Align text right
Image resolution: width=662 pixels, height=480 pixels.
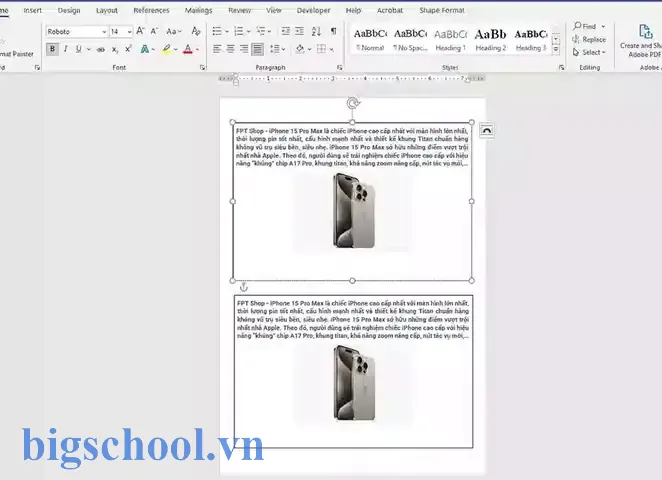244,49
